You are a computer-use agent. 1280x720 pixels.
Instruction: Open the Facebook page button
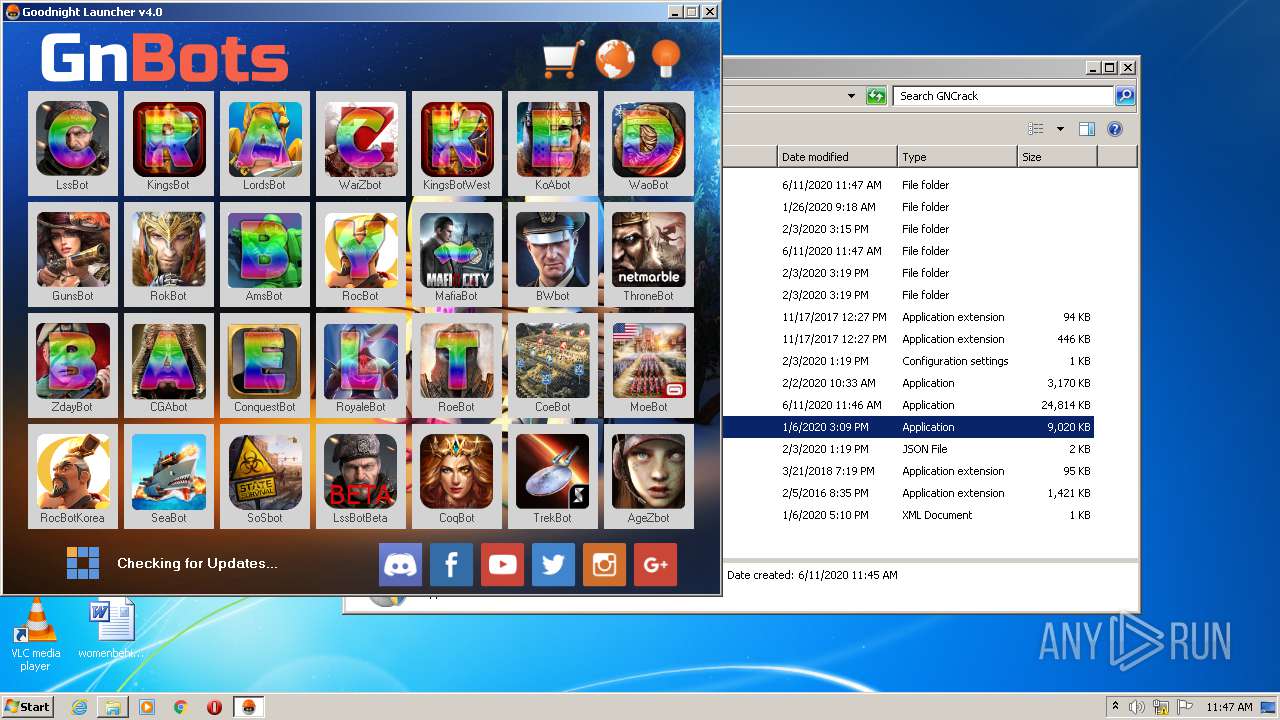click(451, 565)
